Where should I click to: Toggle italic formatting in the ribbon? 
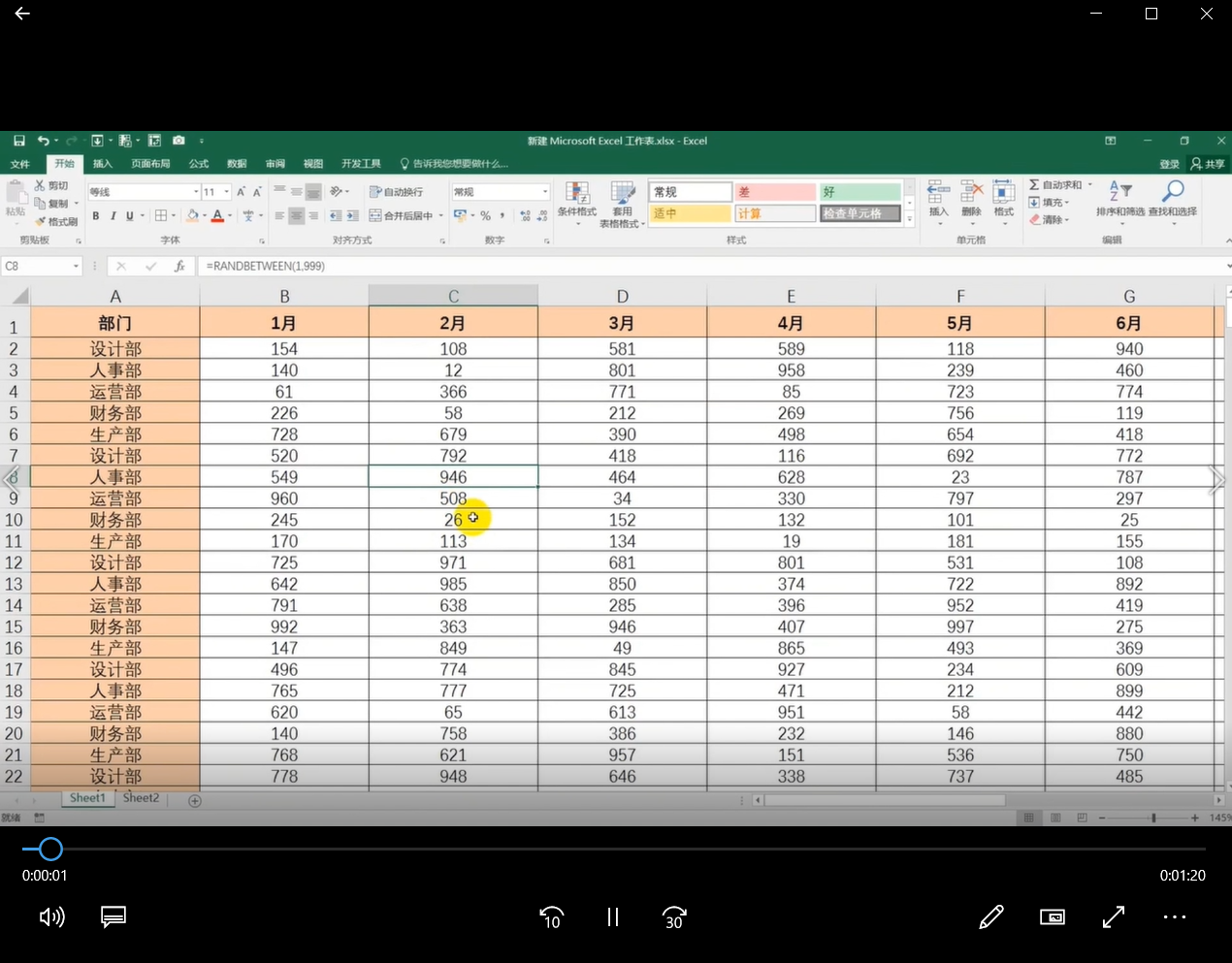113,216
